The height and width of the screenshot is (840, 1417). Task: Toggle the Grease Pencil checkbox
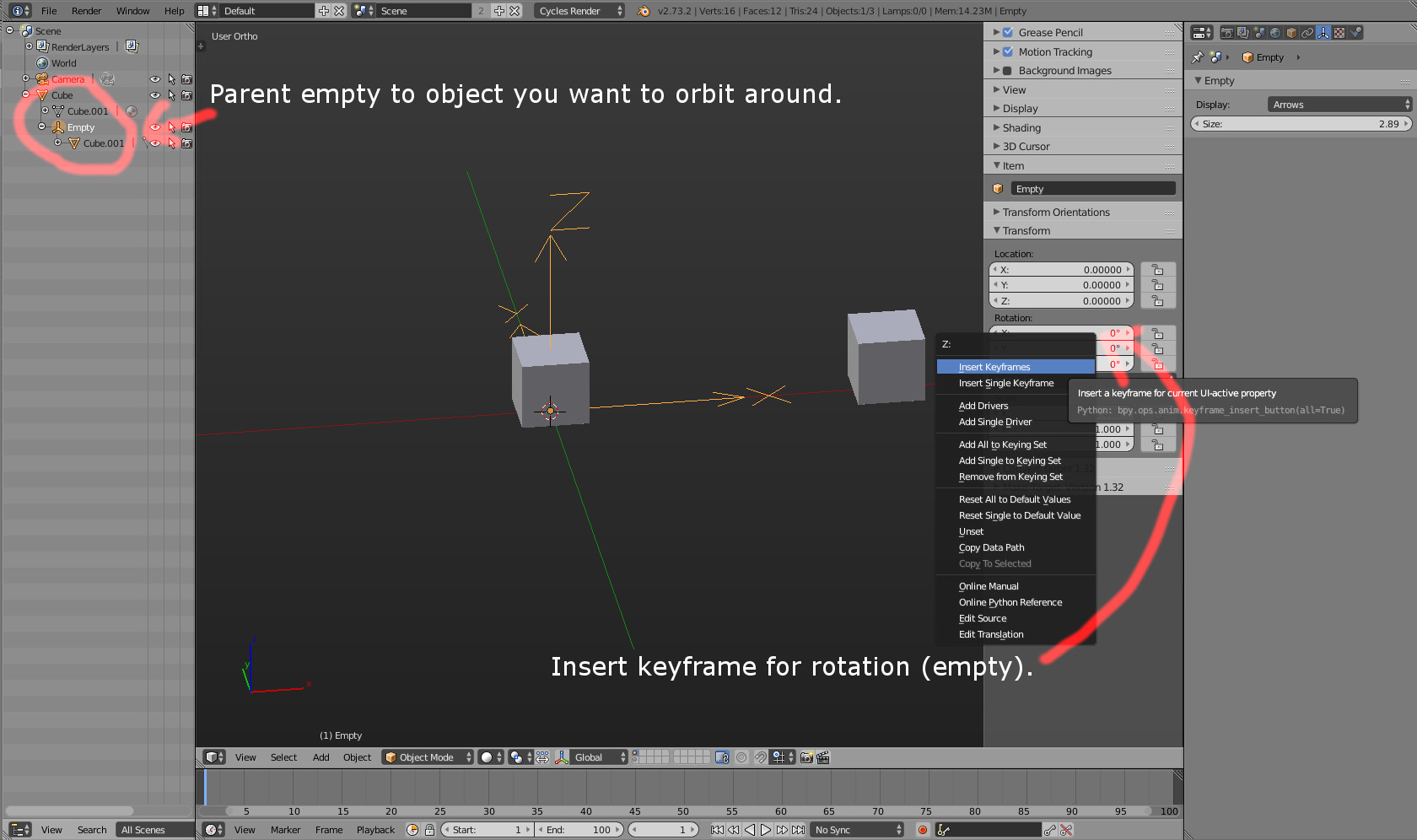point(1007,32)
